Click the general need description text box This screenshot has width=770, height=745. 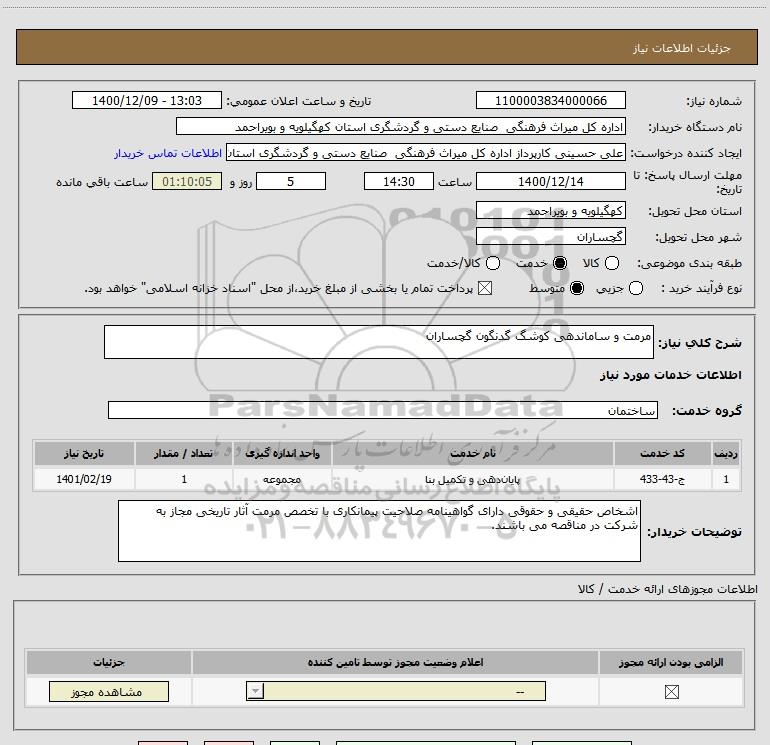(x=379, y=342)
